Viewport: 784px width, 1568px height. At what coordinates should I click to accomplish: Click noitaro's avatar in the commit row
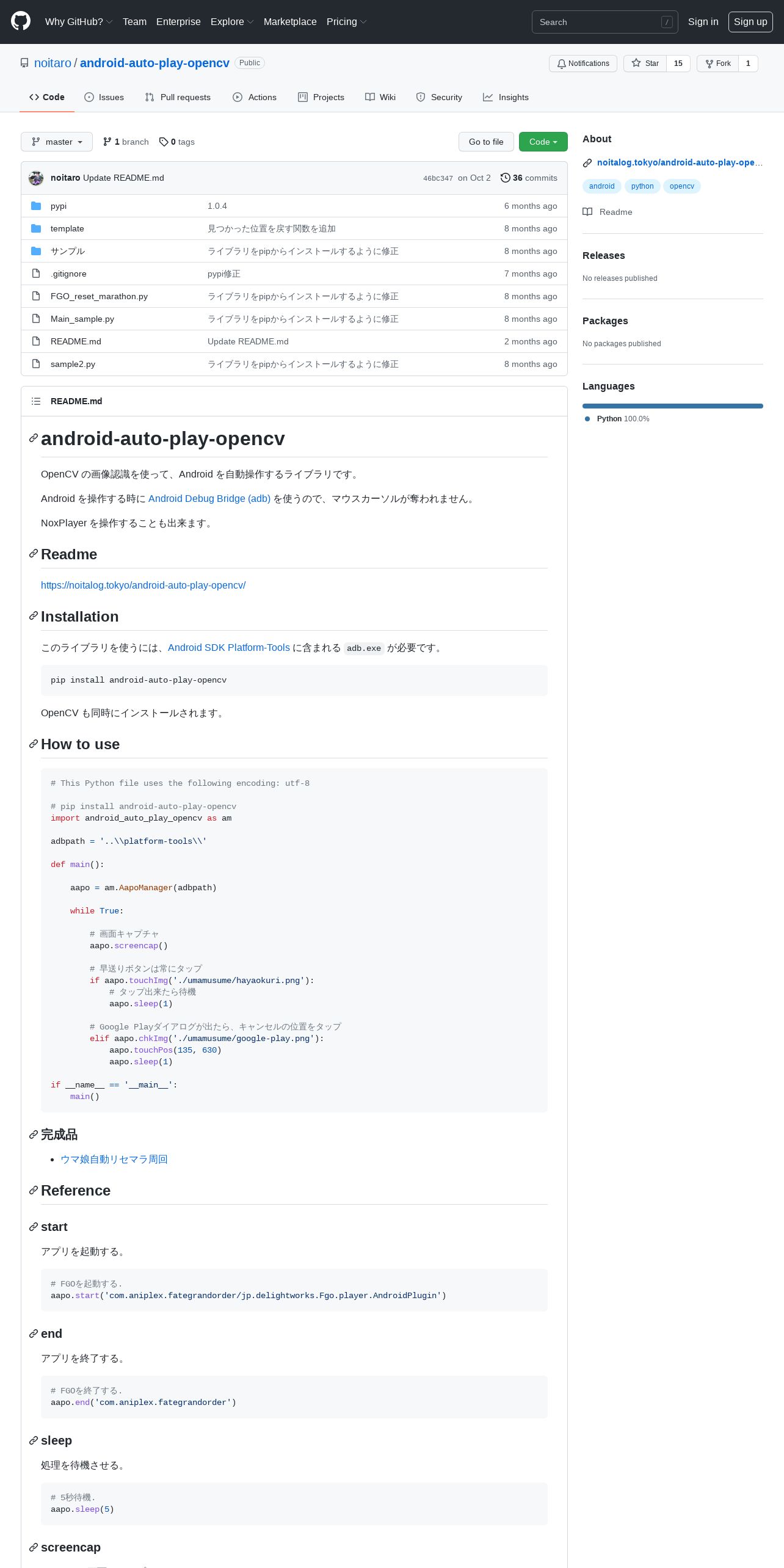coord(36,178)
